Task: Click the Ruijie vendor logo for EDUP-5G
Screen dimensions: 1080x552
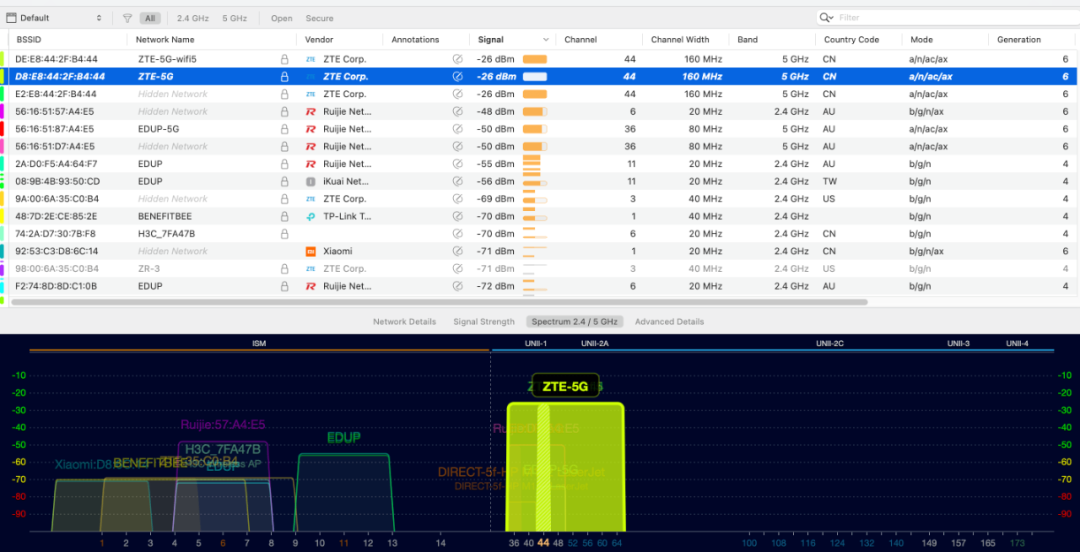Action: pyautogui.click(x=311, y=129)
